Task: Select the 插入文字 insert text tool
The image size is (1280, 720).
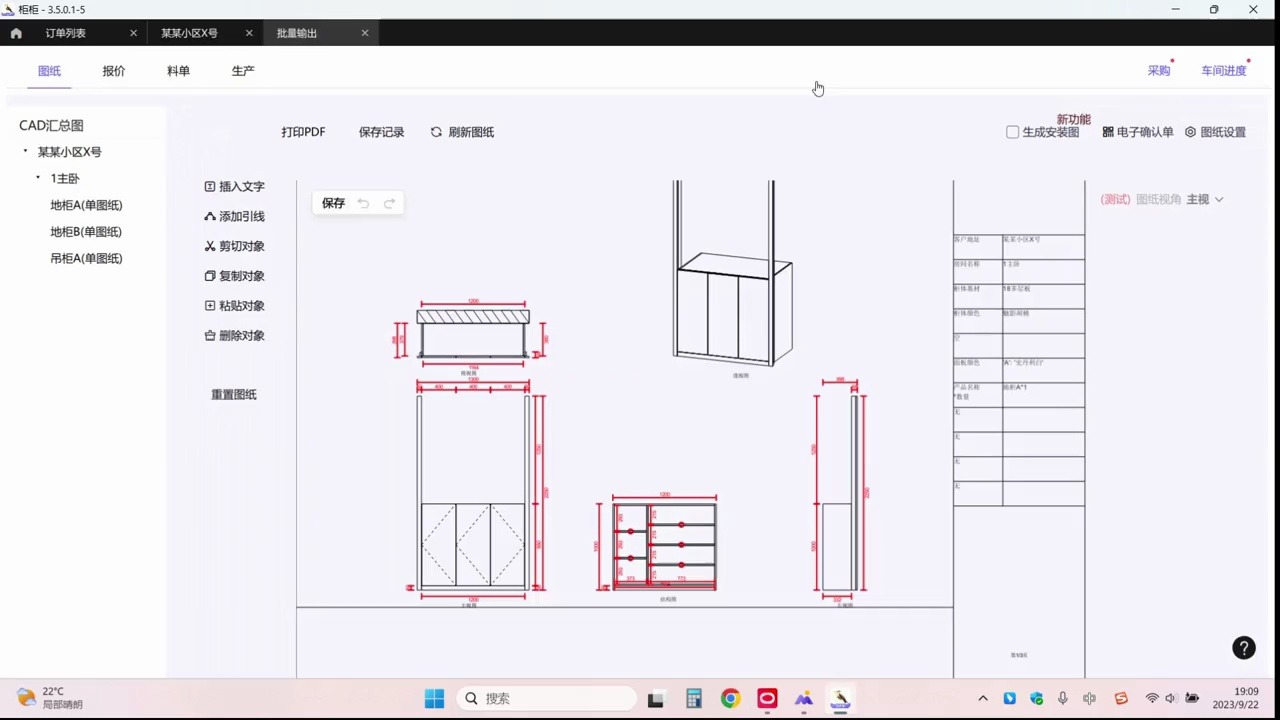Action: [x=235, y=187]
